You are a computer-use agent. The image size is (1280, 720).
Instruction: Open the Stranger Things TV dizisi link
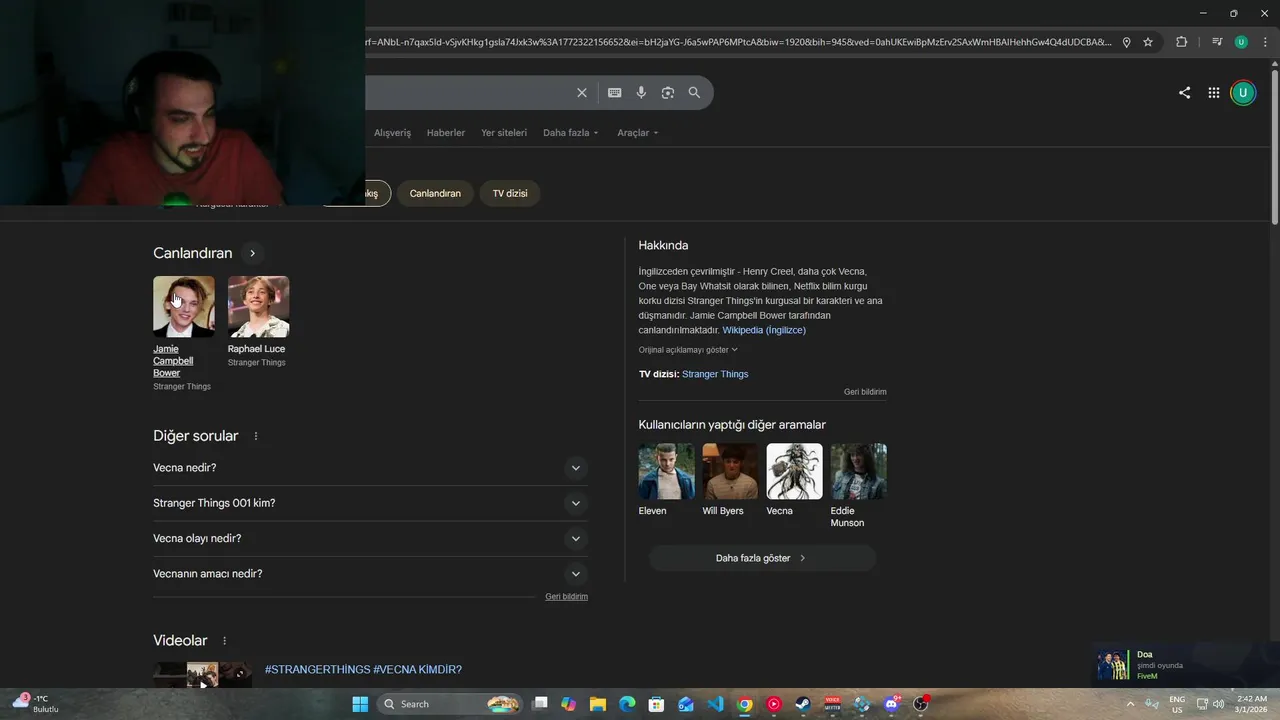(715, 374)
